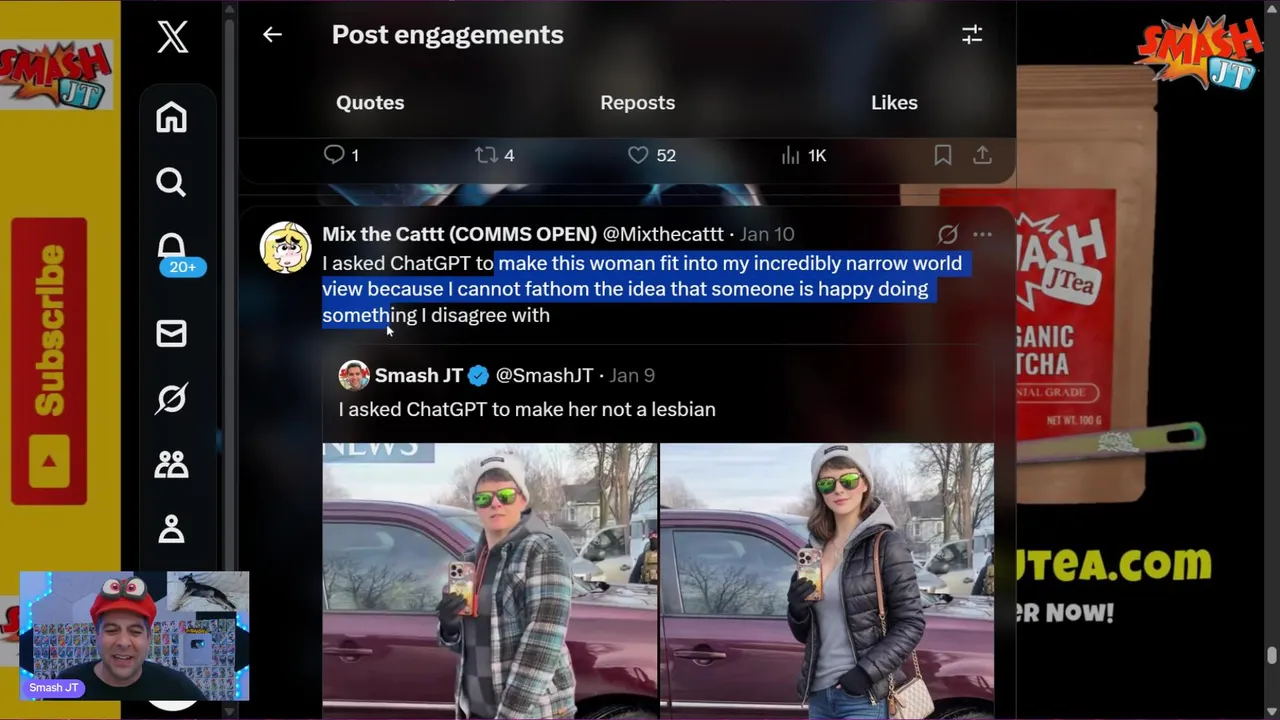
Task: Click the back arrow beside Post engagements
Action: (x=272, y=35)
